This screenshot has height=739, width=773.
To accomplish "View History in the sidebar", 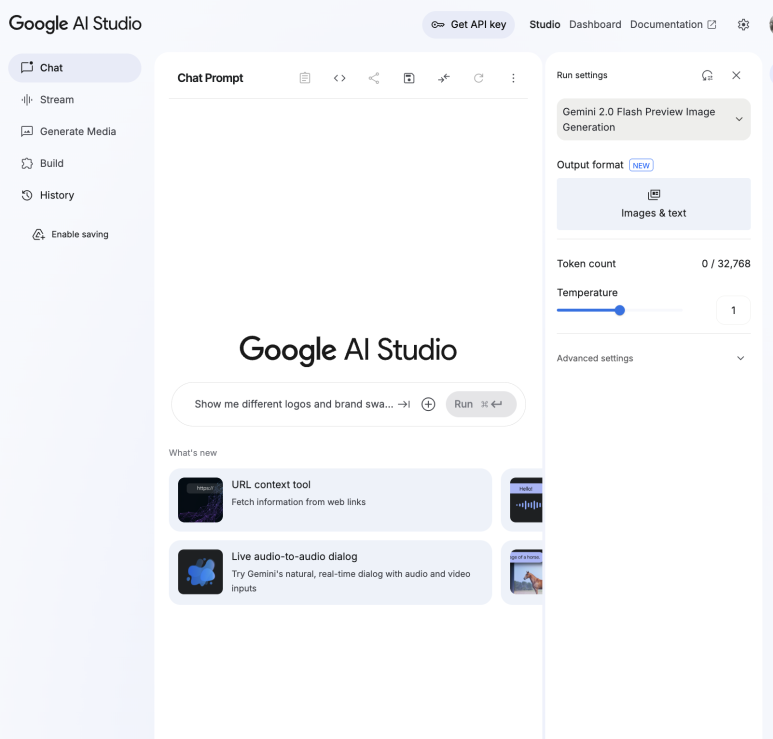I will pos(74,195).
